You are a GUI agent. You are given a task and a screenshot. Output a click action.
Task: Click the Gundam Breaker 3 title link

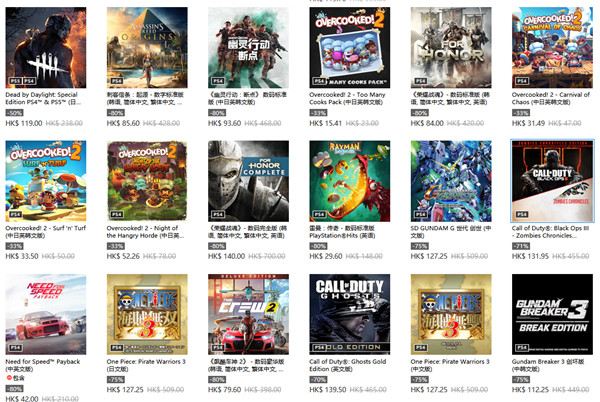(548, 365)
